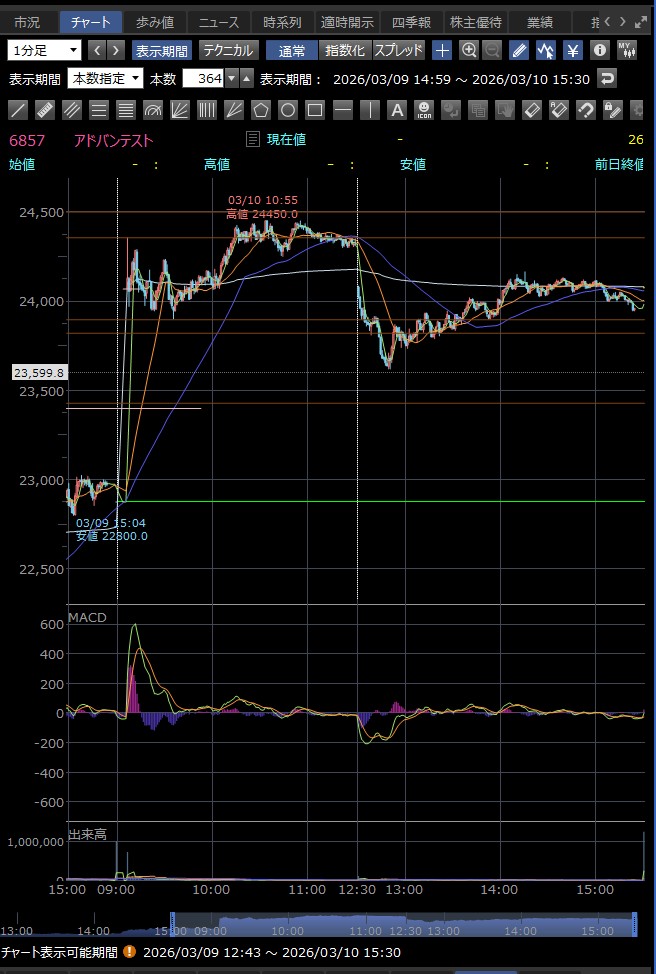Toggle the 指数化 indexed display mode
Screen dimensions: 656x974
(345, 50)
